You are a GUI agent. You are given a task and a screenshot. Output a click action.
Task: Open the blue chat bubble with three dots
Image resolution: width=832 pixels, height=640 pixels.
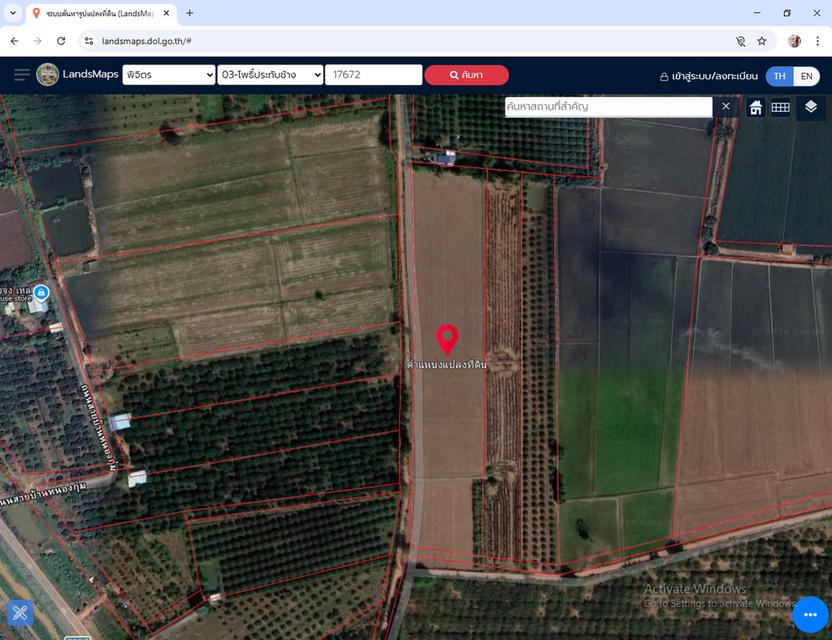[810, 614]
